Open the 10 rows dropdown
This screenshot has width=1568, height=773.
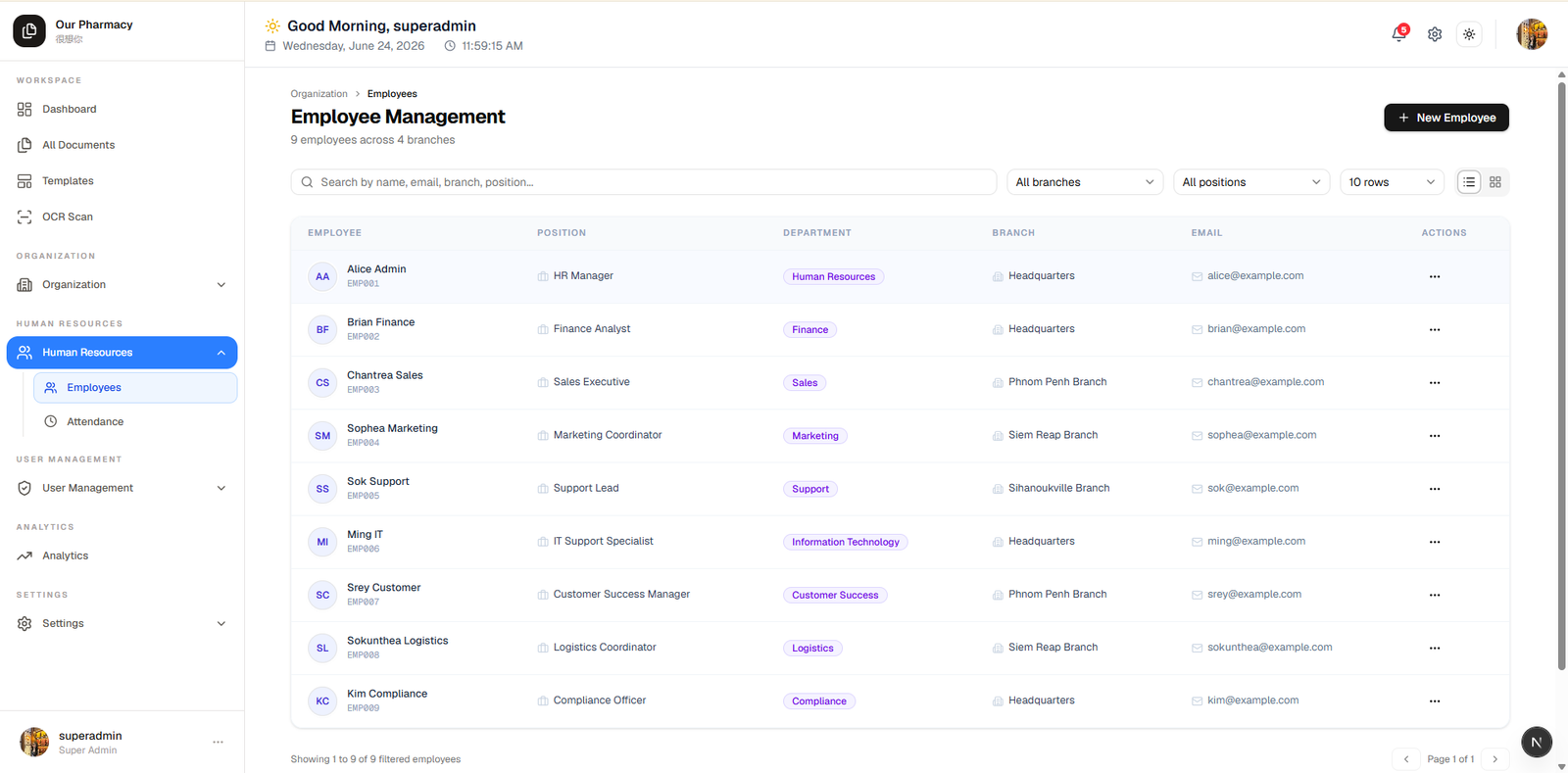(x=1392, y=182)
